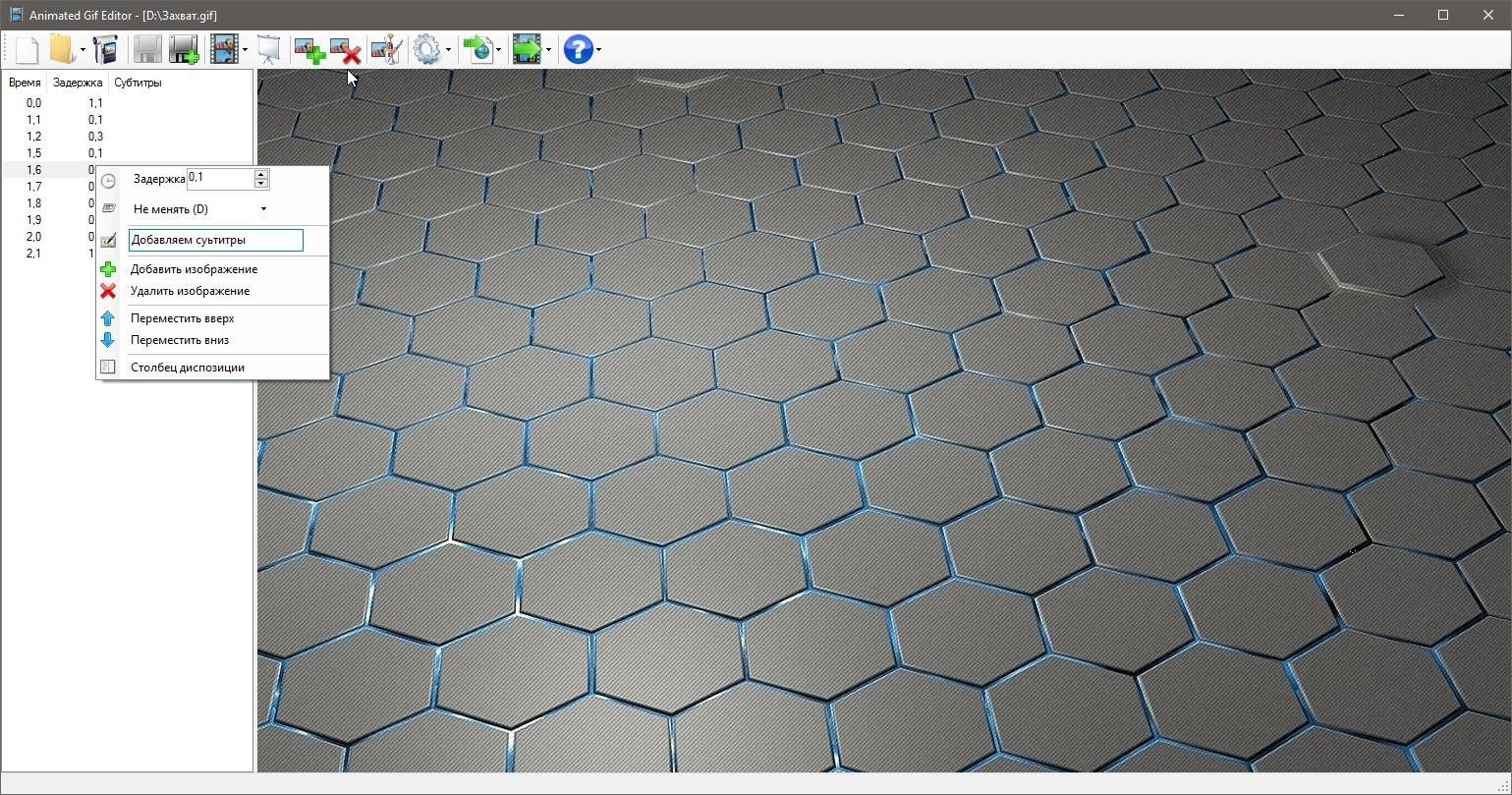
Task: Click the subtitle edit pencil icon
Action: coord(109,240)
